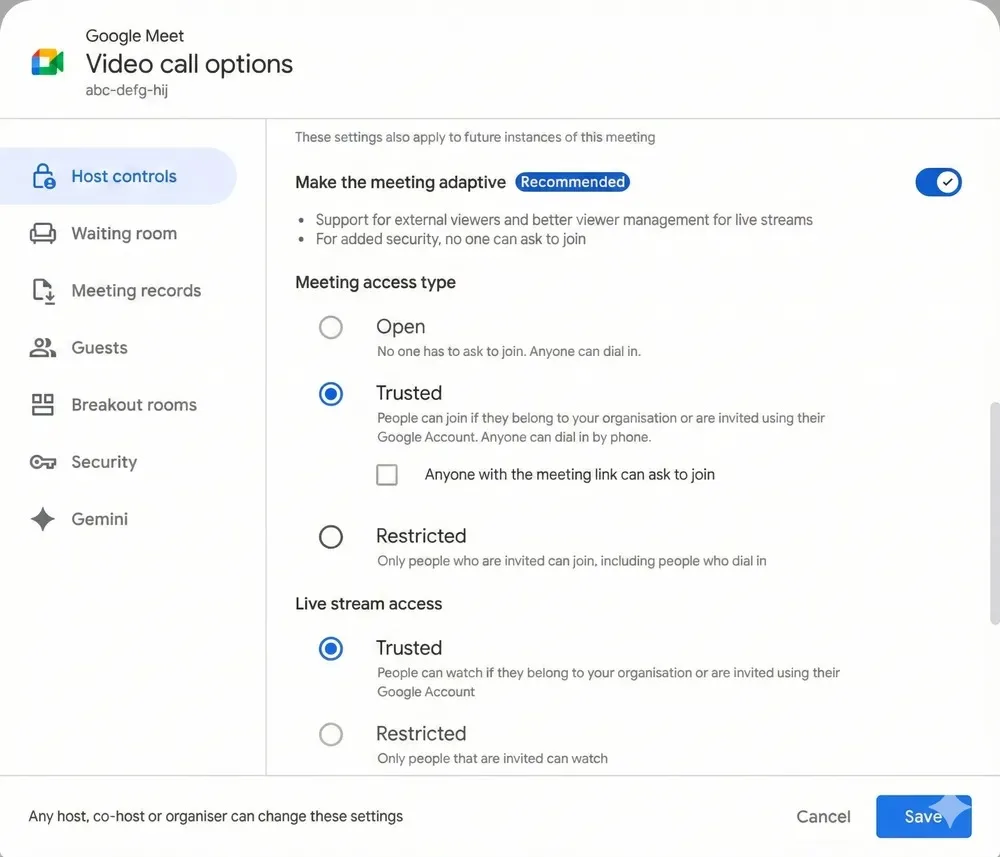This screenshot has height=857, width=1000.
Task: Open the Breakout rooms section
Action: 134,404
